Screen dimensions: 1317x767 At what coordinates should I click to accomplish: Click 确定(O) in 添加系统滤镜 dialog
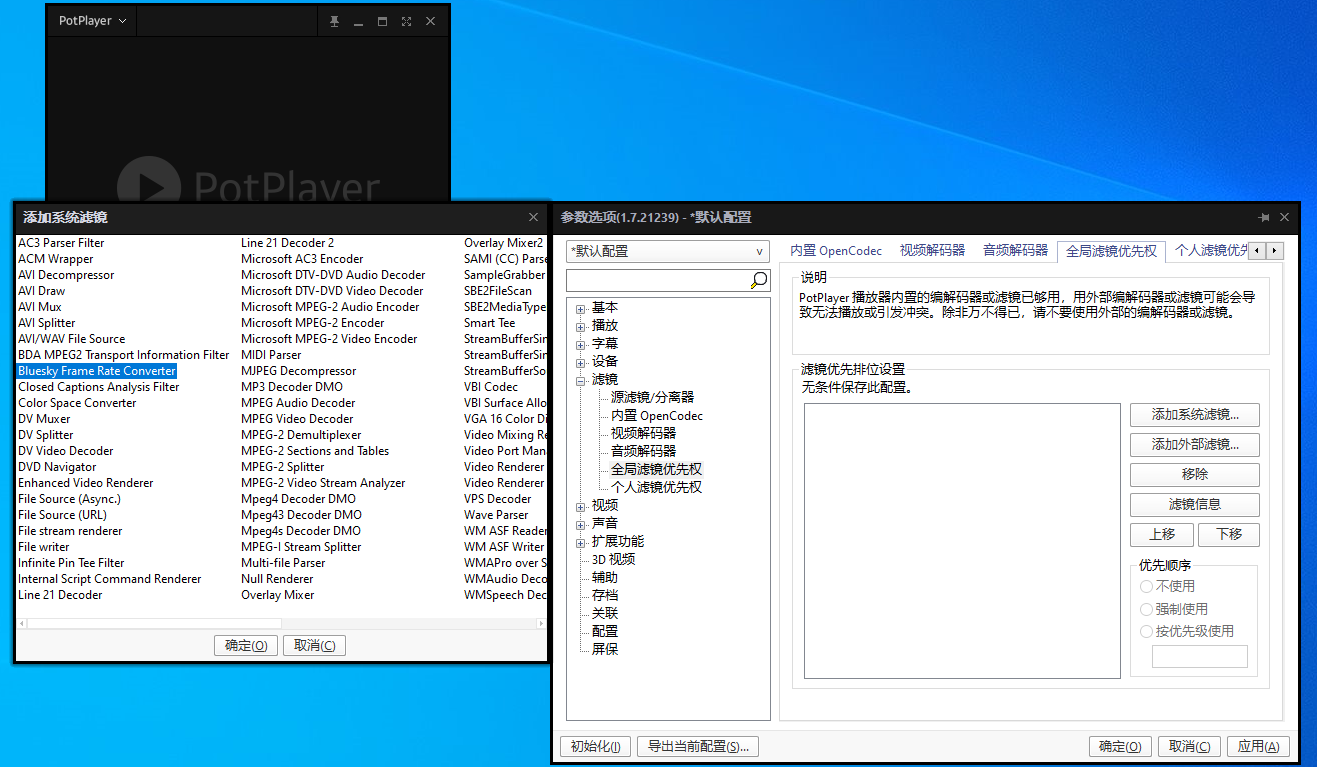click(x=246, y=646)
